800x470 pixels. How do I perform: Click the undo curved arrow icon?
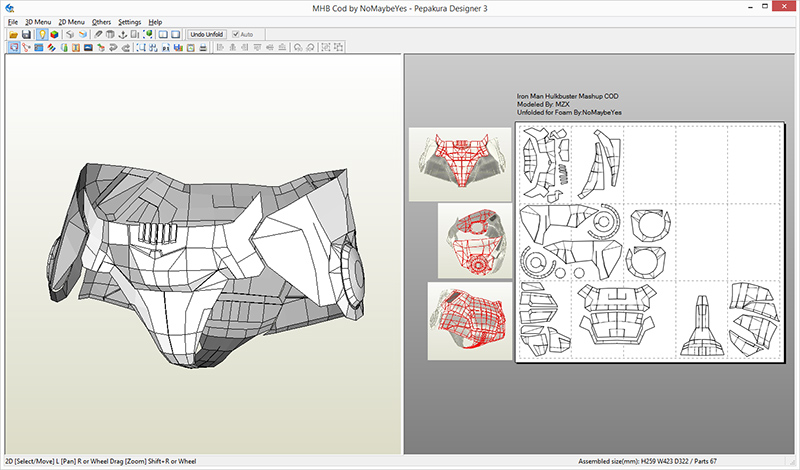[x=113, y=47]
